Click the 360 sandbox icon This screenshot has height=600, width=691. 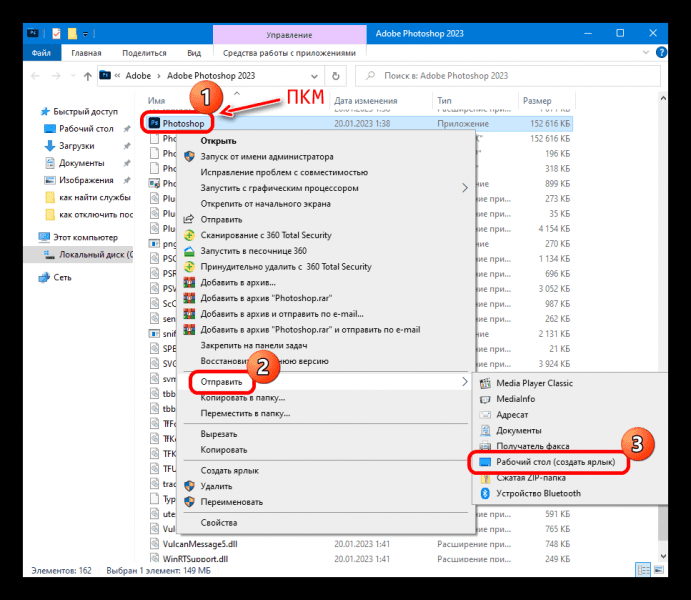(x=189, y=251)
